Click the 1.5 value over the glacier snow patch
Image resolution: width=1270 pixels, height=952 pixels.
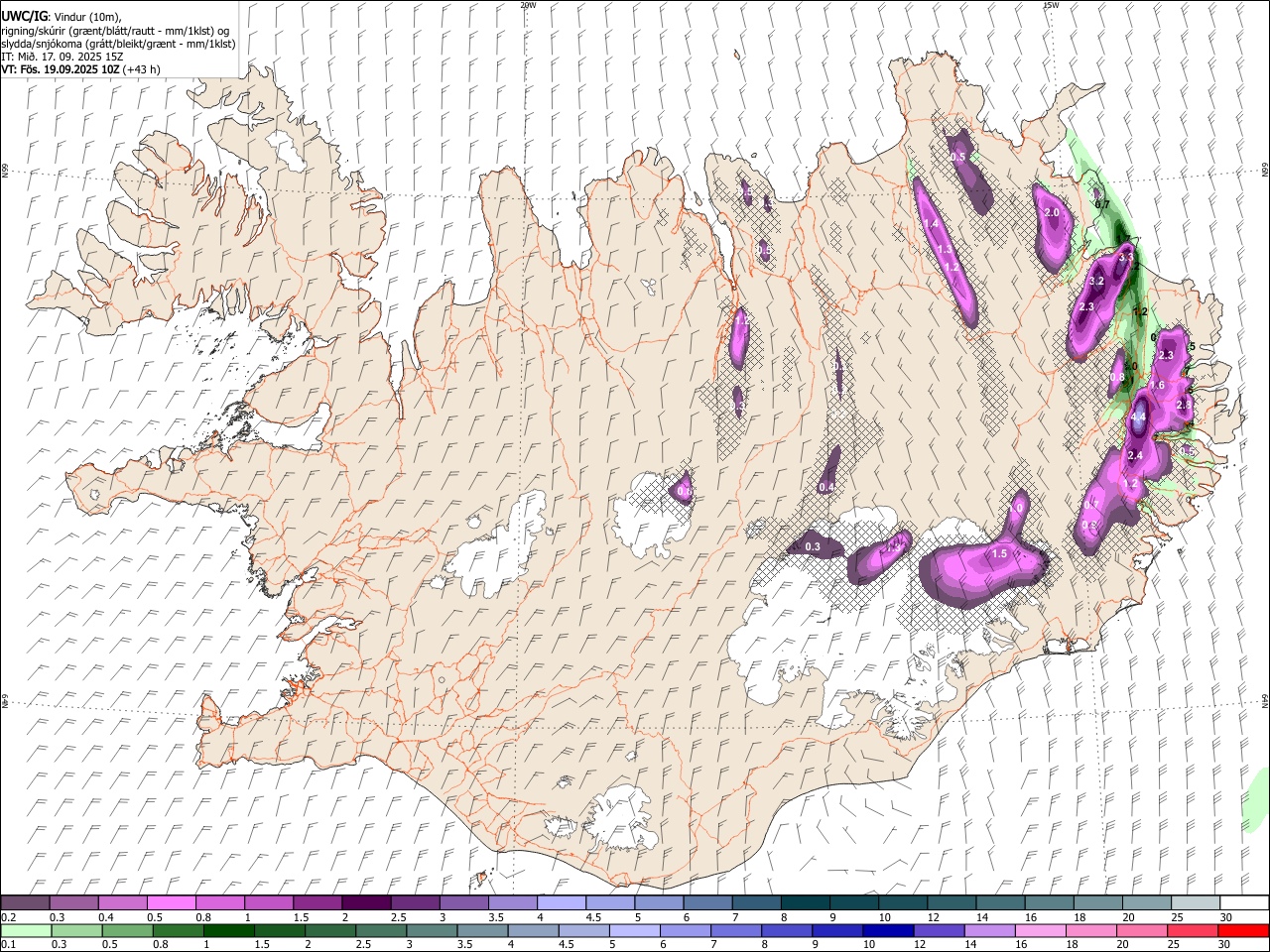(999, 554)
